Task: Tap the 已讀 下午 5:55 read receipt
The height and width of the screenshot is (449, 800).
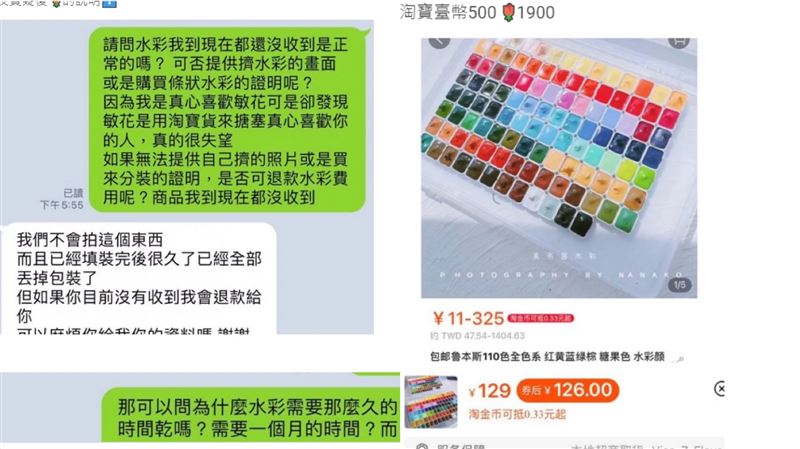Action: pos(62,199)
